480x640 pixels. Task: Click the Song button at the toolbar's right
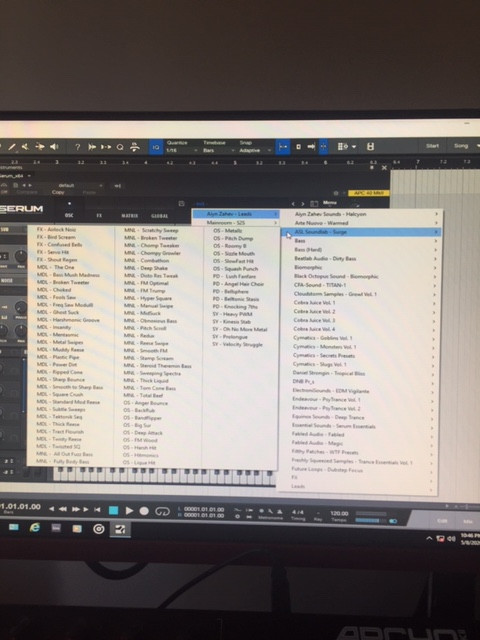(461, 146)
